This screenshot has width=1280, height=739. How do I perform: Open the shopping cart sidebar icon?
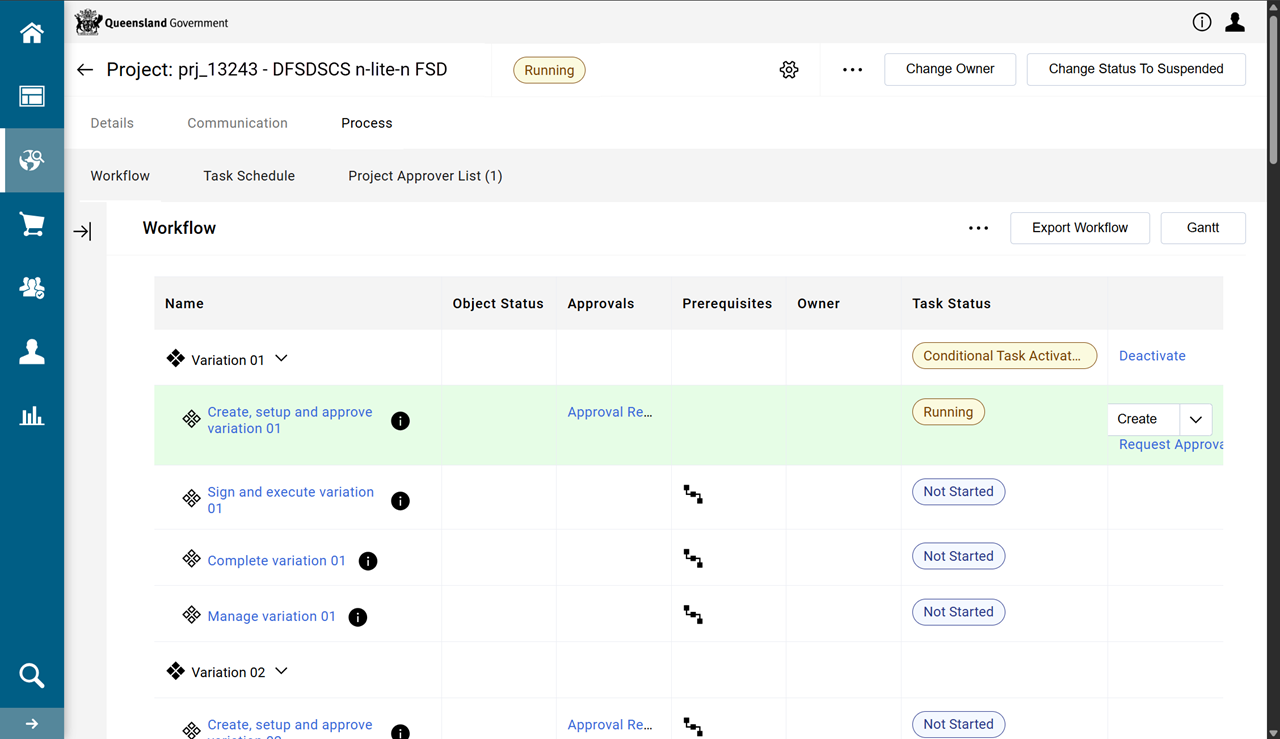pos(32,224)
